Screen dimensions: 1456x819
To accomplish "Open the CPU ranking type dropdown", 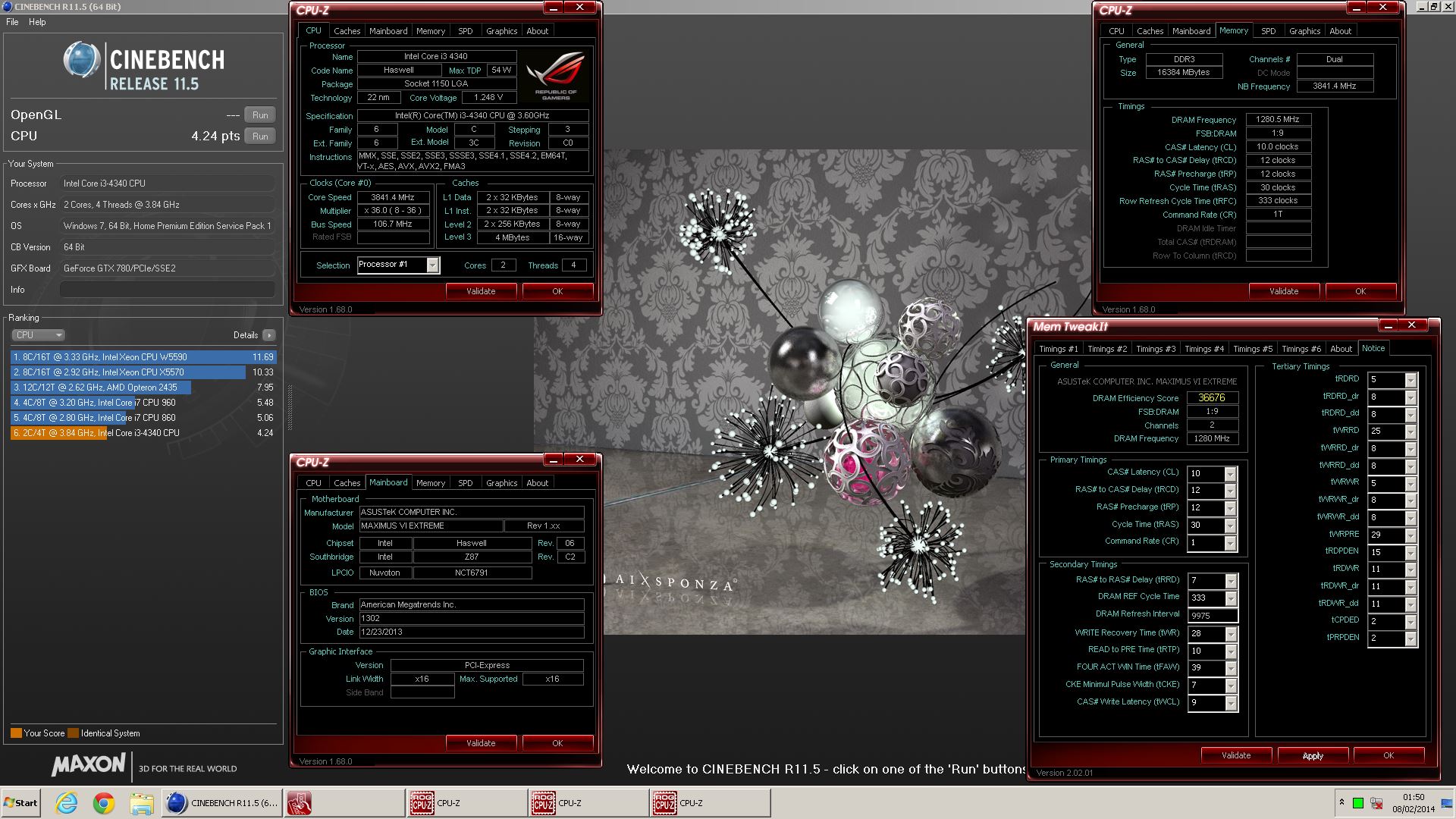I will pos(38,335).
